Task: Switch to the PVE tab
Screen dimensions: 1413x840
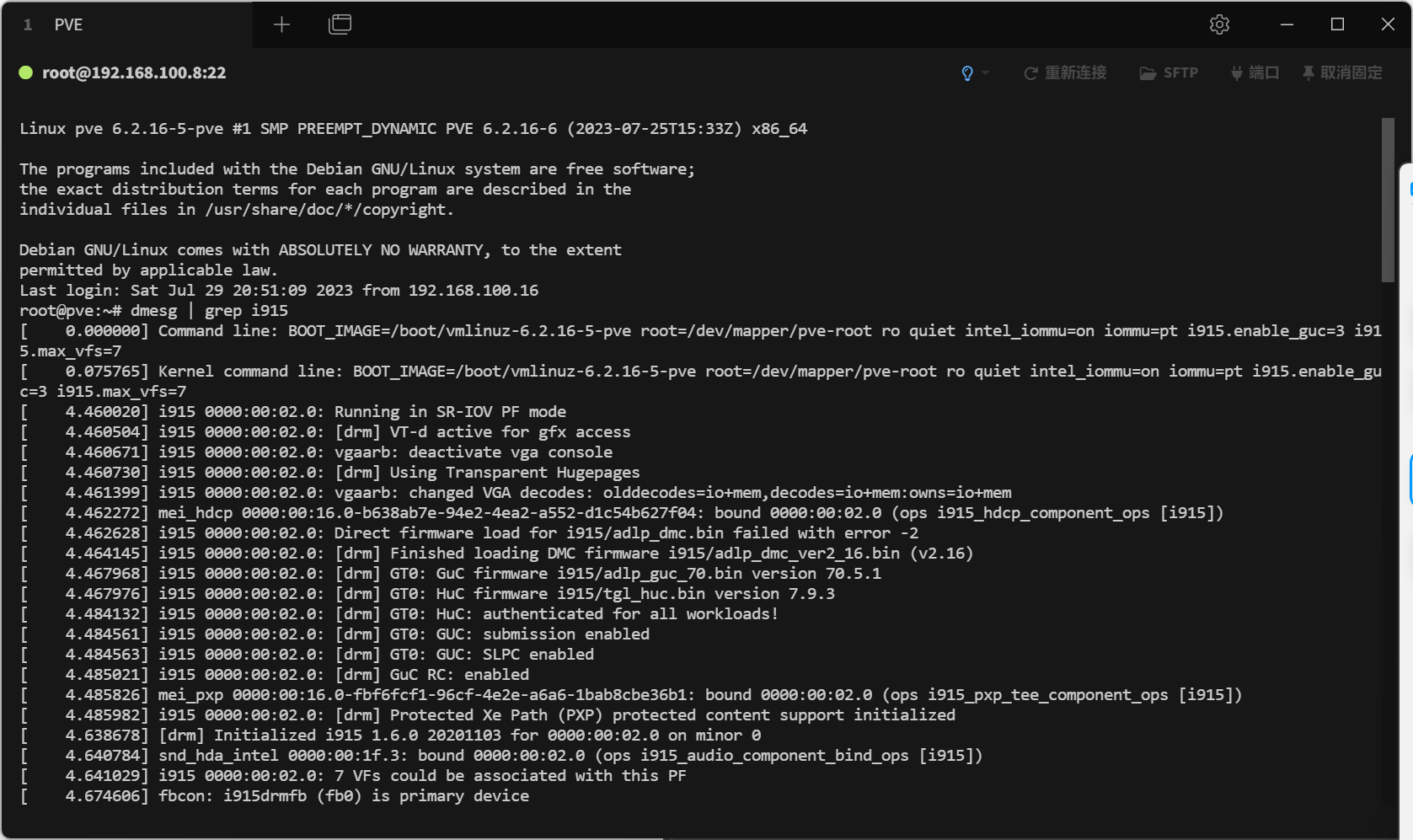Action: (69, 24)
